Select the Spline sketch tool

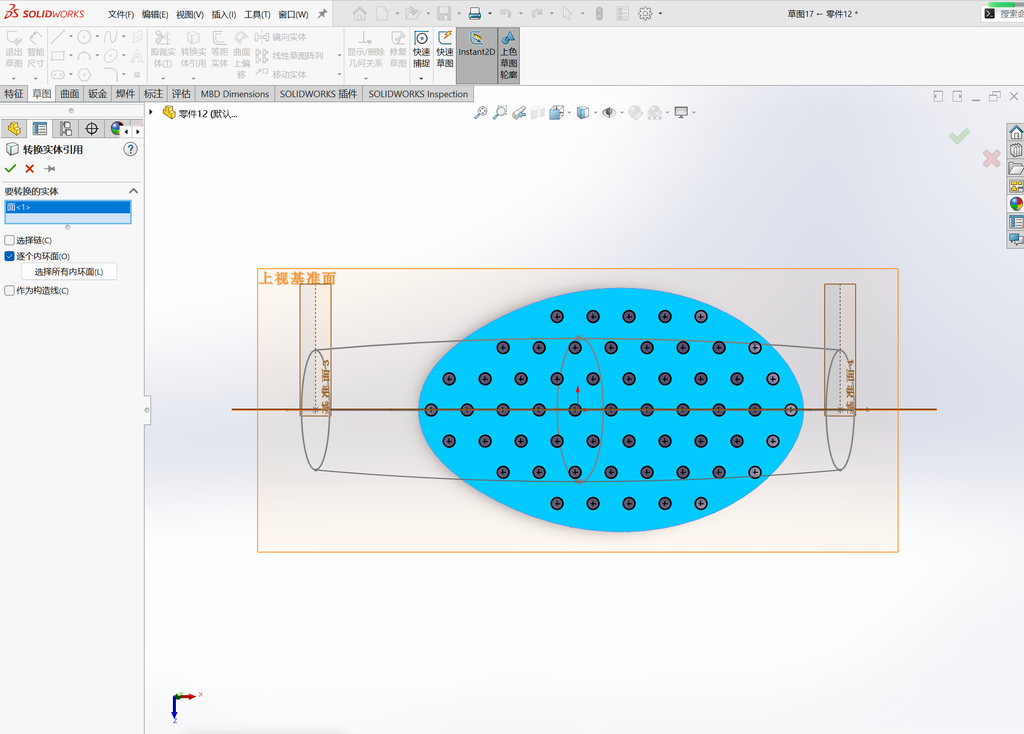click(x=110, y=37)
